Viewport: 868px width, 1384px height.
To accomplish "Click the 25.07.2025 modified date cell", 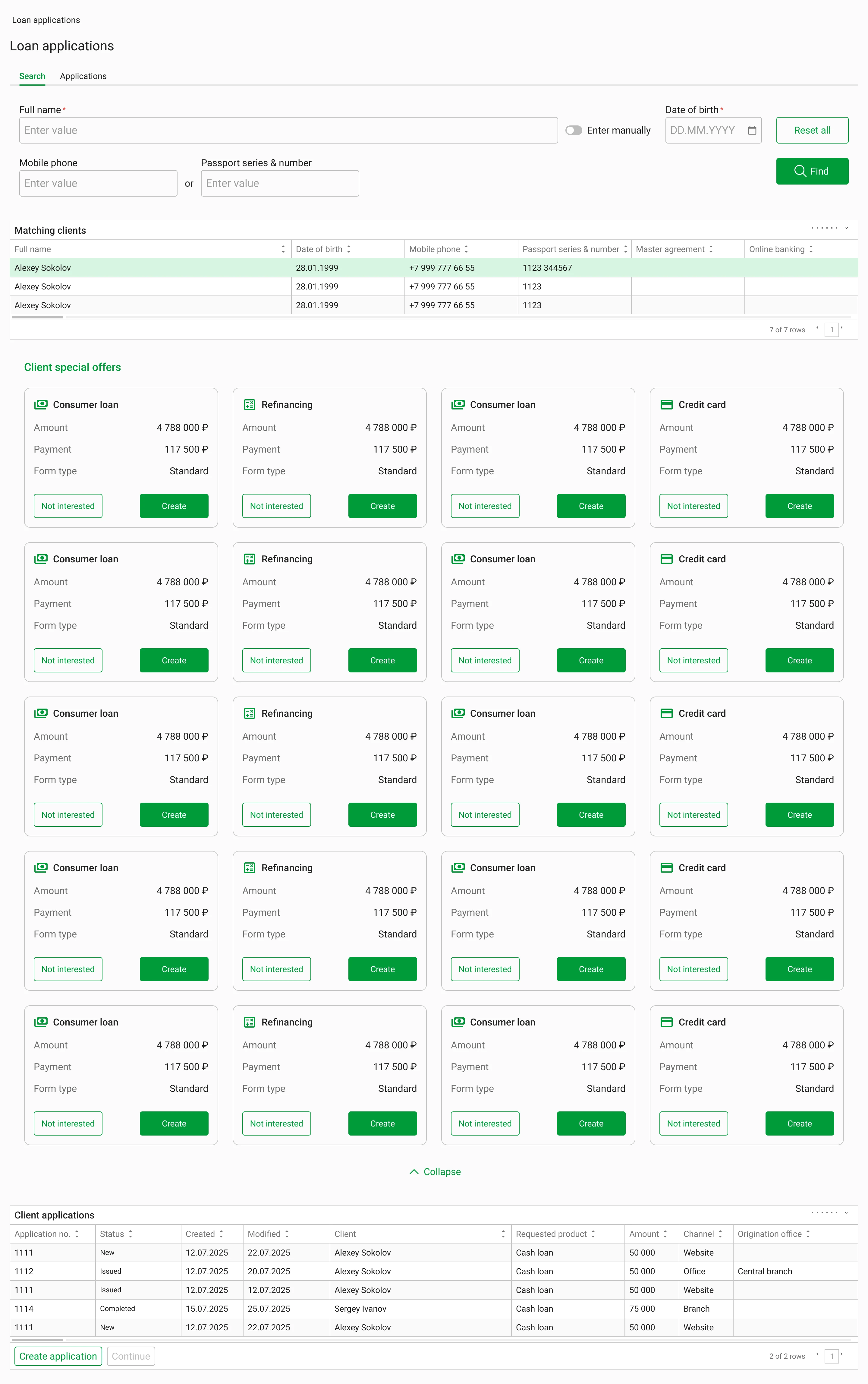I will pyautogui.click(x=286, y=1309).
